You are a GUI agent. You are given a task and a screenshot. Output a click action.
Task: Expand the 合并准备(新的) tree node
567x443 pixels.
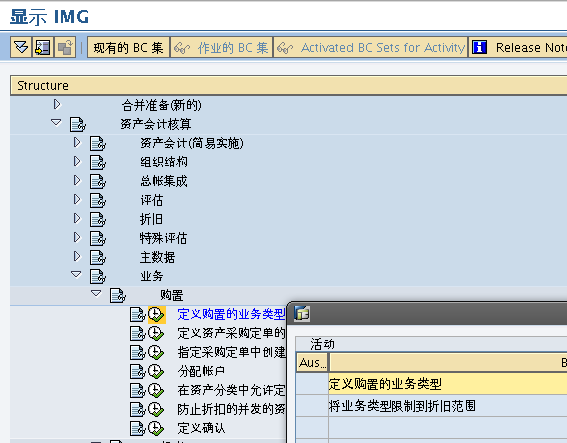tap(57, 105)
